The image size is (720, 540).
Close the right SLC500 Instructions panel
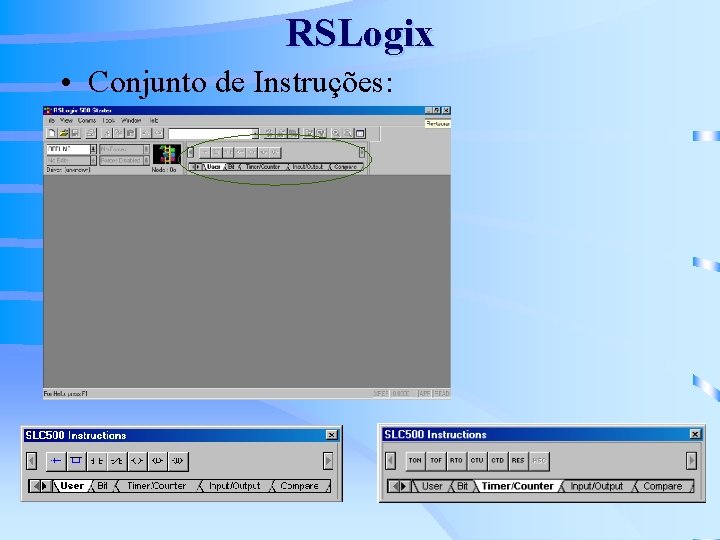tap(695, 434)
